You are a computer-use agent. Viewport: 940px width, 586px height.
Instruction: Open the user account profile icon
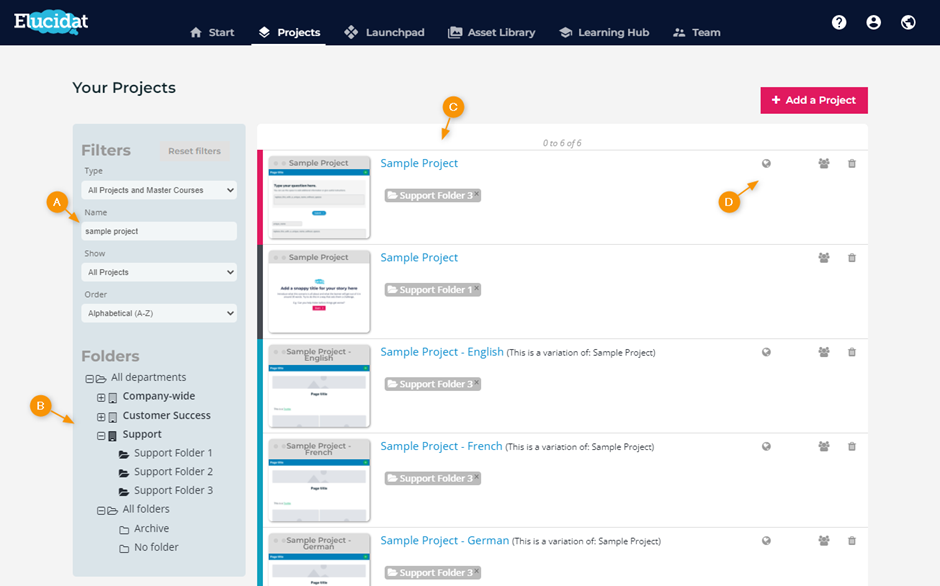[x=873, y=23]
